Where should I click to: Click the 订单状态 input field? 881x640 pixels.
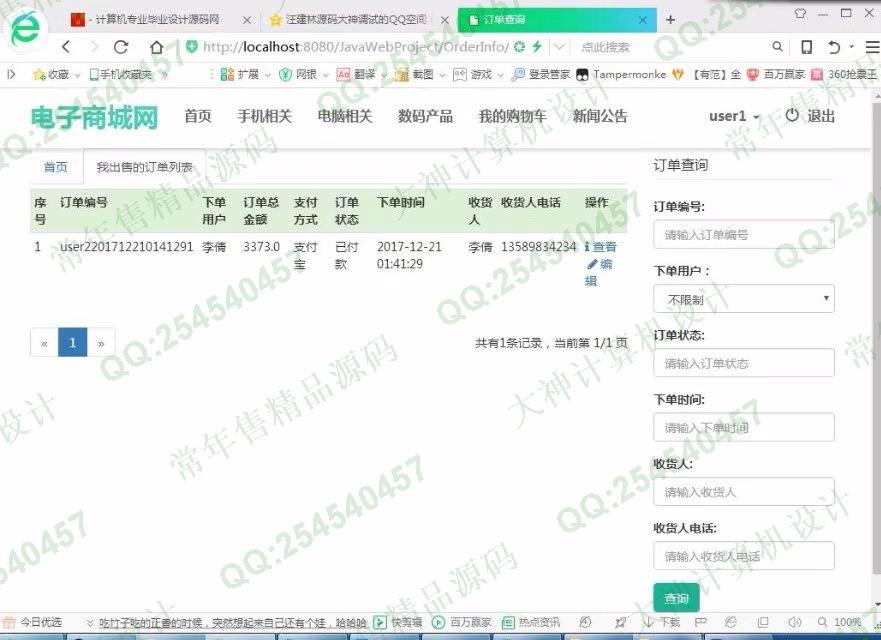(x=744, y=363)
